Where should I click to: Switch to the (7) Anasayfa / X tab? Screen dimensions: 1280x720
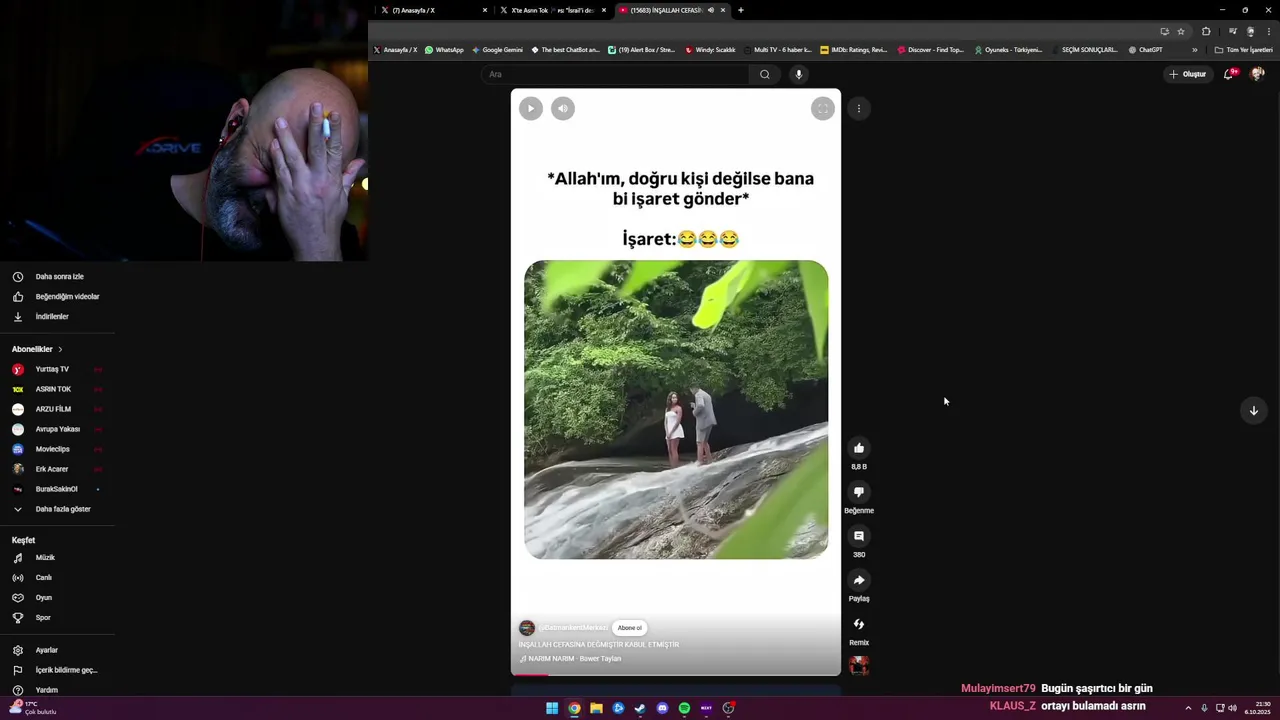(434, 10)
